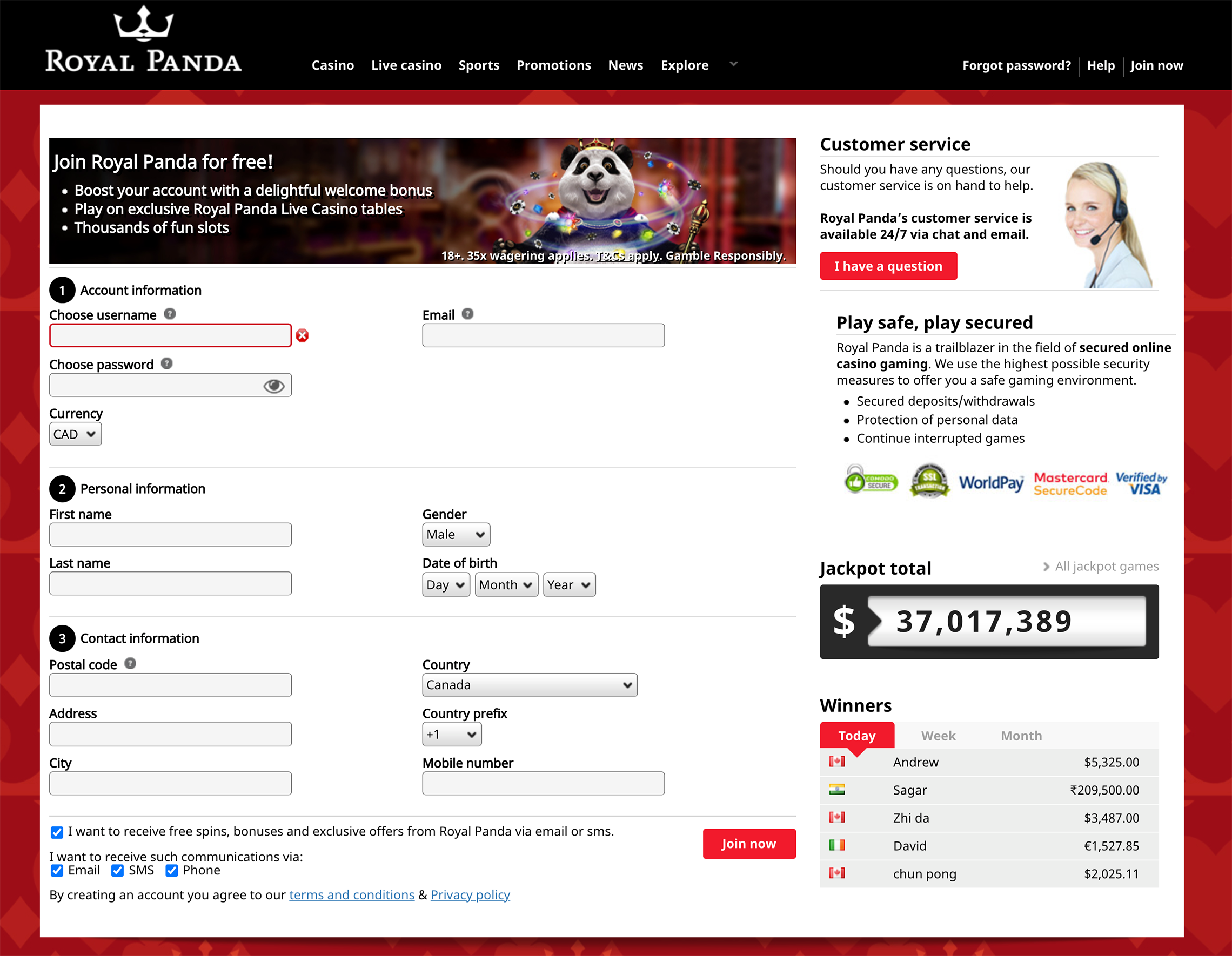Uncheck the Phone communications checkbox

click(x=171, y=871)
